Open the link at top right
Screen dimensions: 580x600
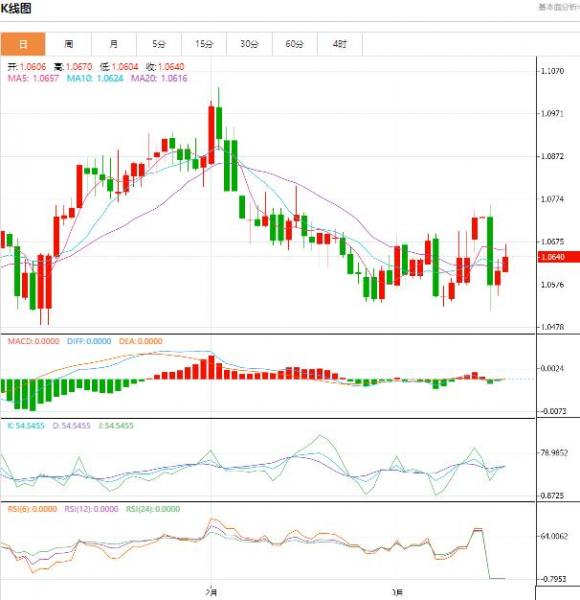coord(559,7)
